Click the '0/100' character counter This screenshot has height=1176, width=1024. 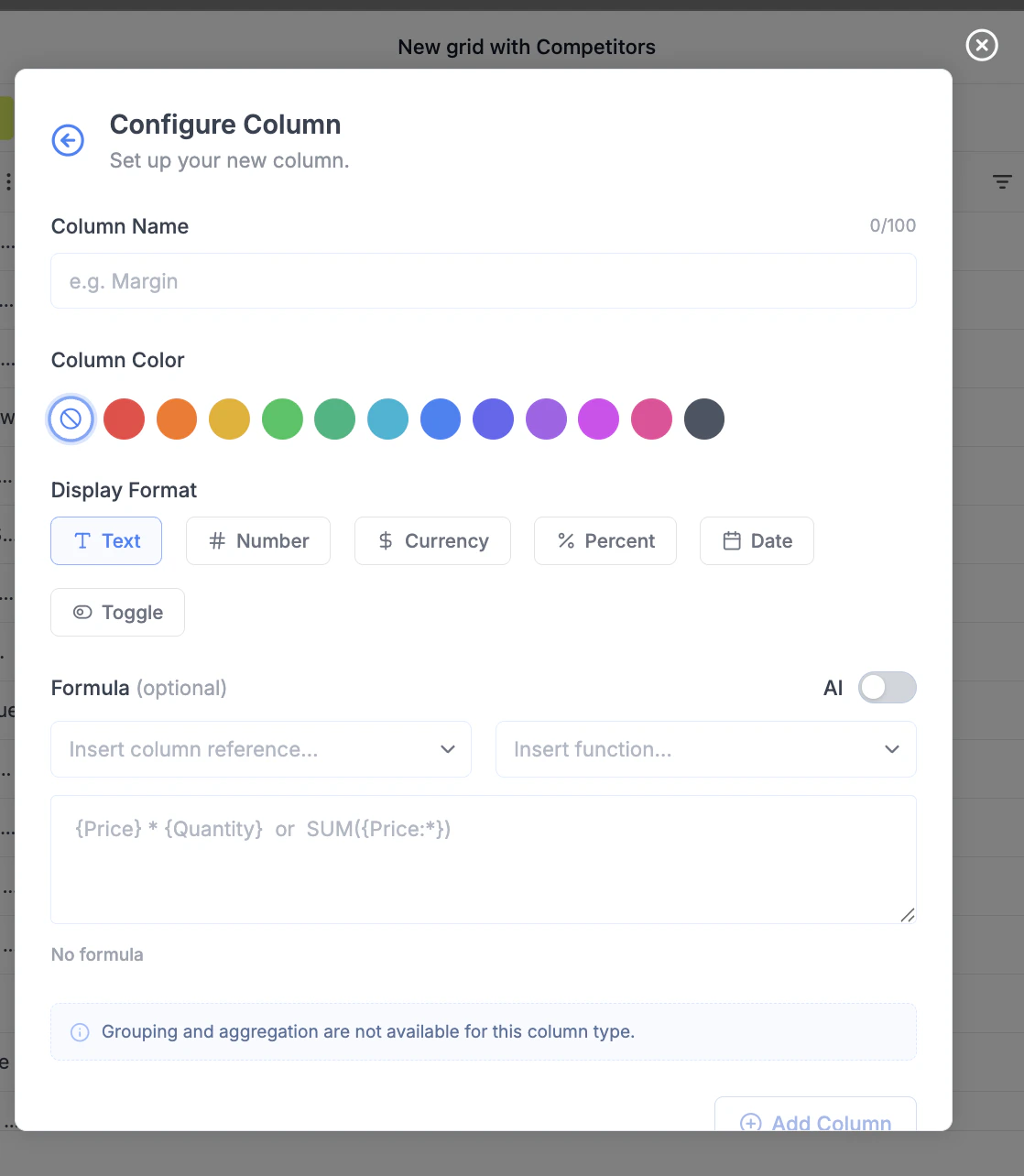pos(893,225)
